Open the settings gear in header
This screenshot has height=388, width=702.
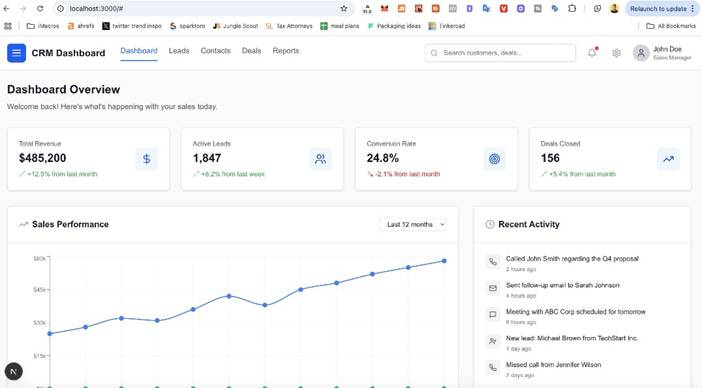[616, 53]
